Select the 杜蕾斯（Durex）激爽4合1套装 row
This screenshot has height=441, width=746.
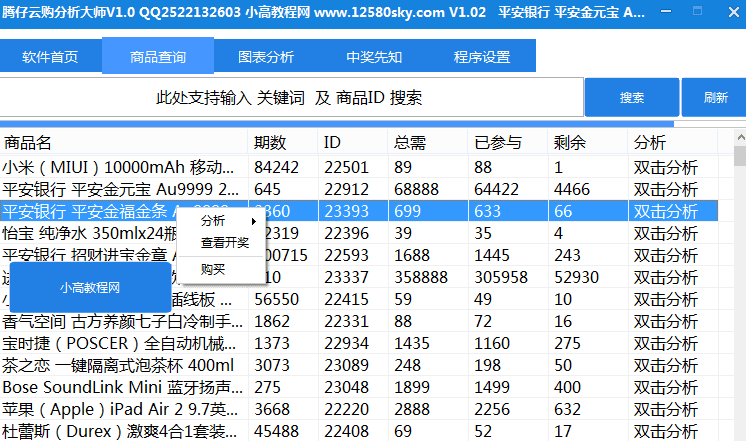(x=359, y=431)
